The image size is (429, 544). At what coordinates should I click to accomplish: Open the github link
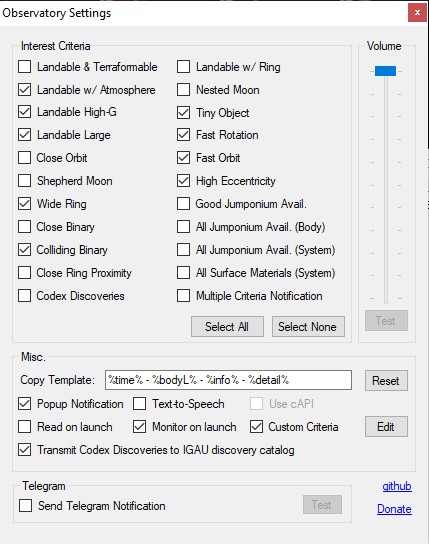(397, 486)
